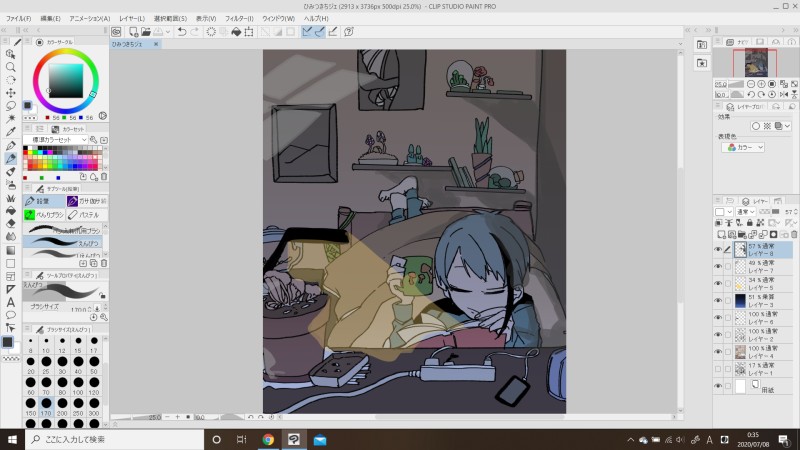800x450 pixels.
Task: Pick brush size 30 preset
Action: [x=62, y=364]
